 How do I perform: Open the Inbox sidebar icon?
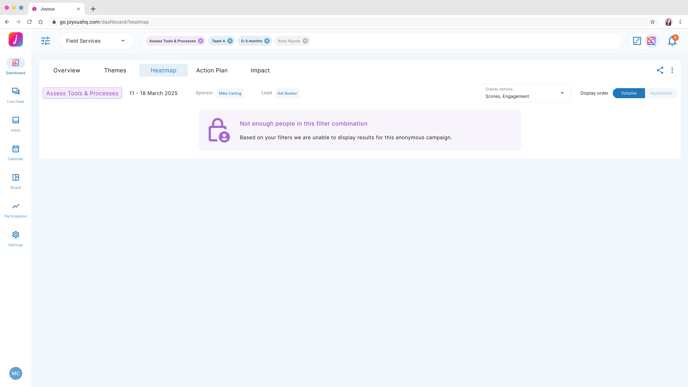click(15, 120)
